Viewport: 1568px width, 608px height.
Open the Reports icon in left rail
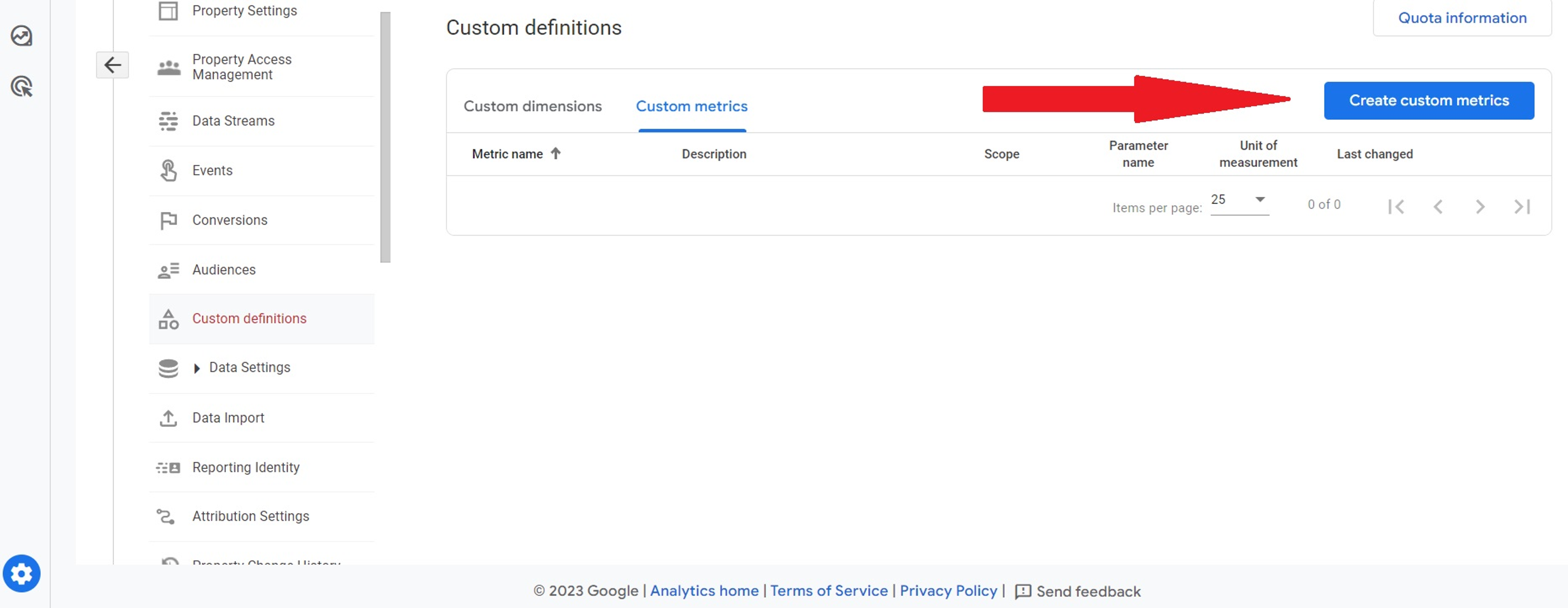tap(21, 36)
